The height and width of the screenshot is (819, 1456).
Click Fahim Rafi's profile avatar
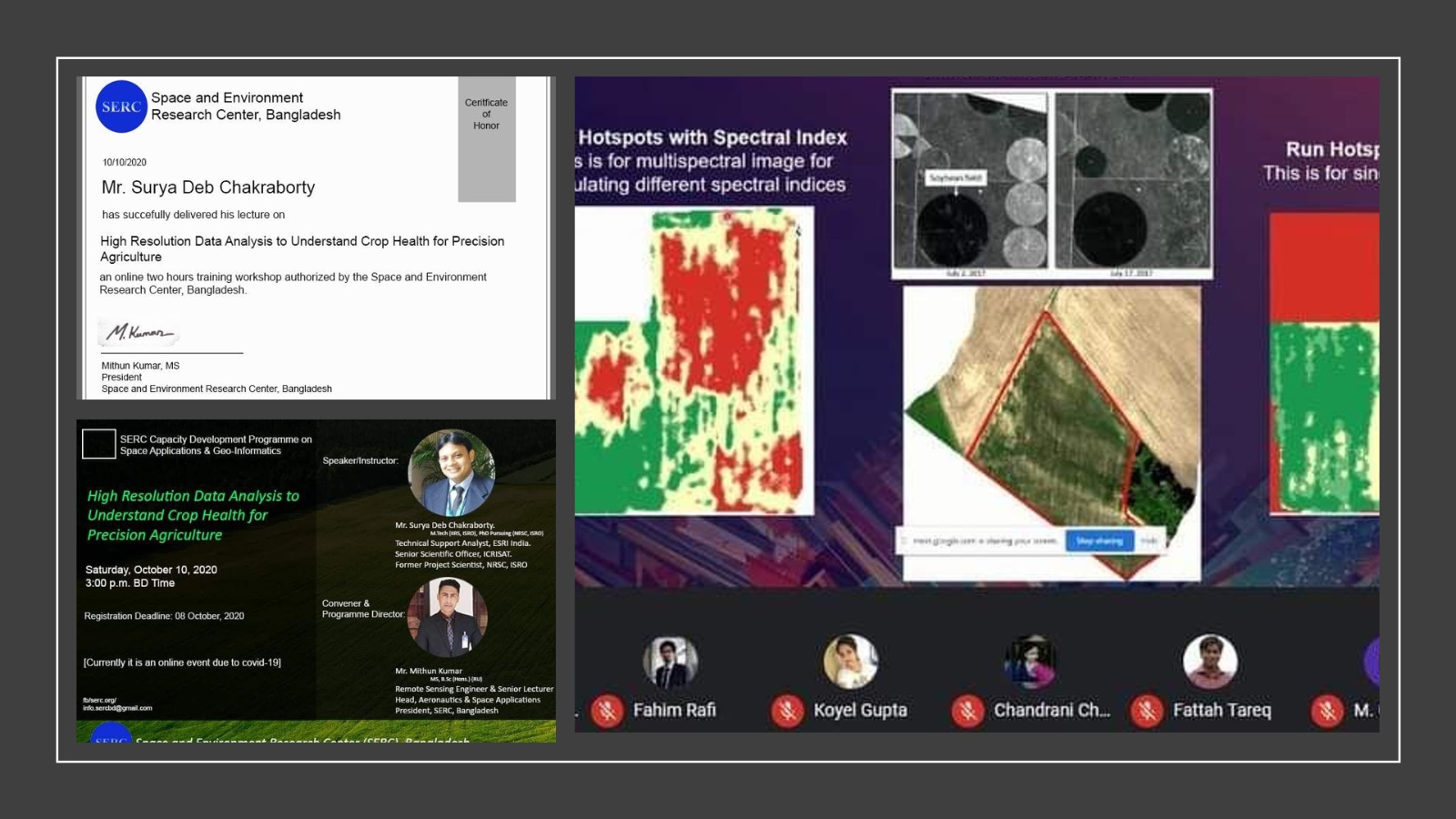pos(670,662)
